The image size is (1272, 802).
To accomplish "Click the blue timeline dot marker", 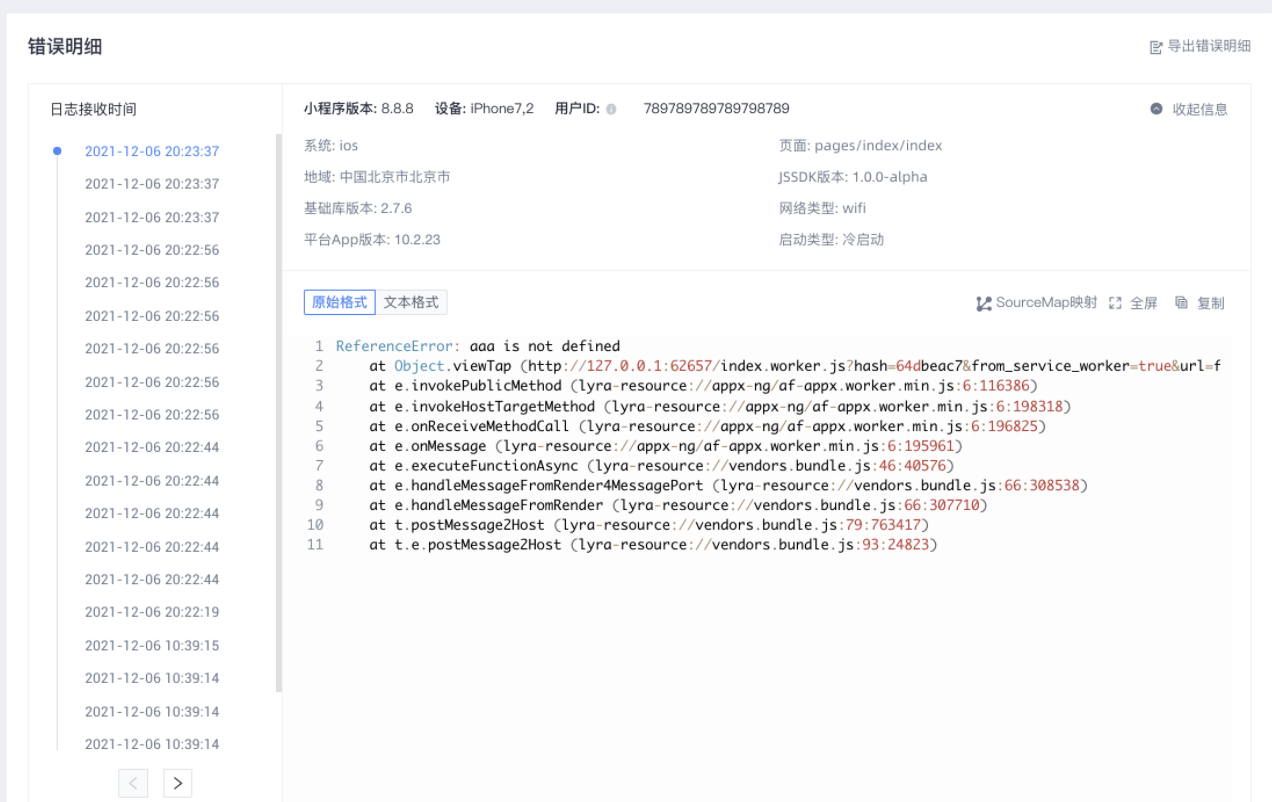I will pyautogui.click(x=57, y=151).
